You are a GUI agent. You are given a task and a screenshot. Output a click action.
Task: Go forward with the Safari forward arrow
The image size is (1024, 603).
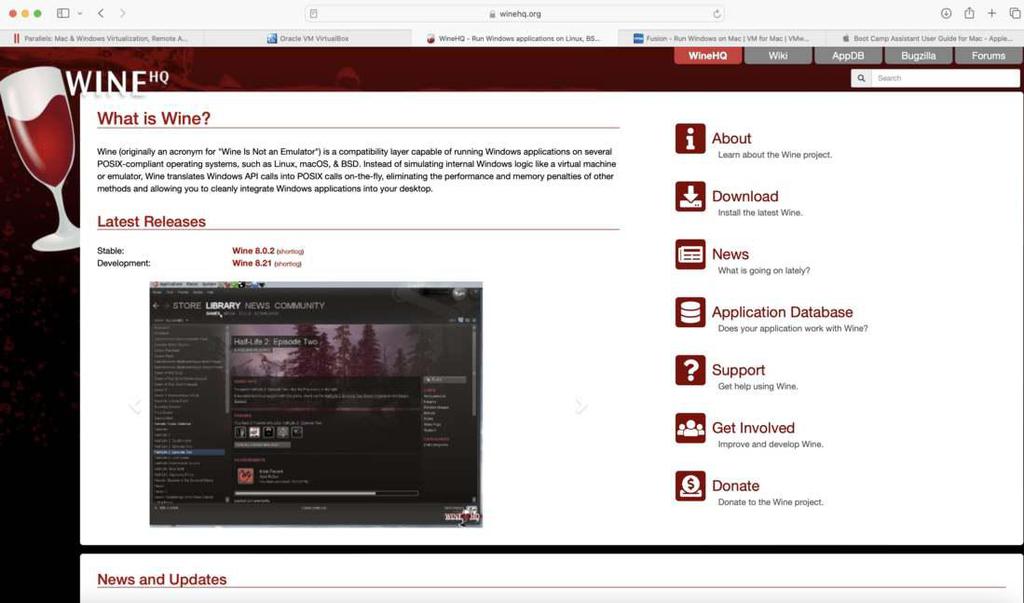122,13
